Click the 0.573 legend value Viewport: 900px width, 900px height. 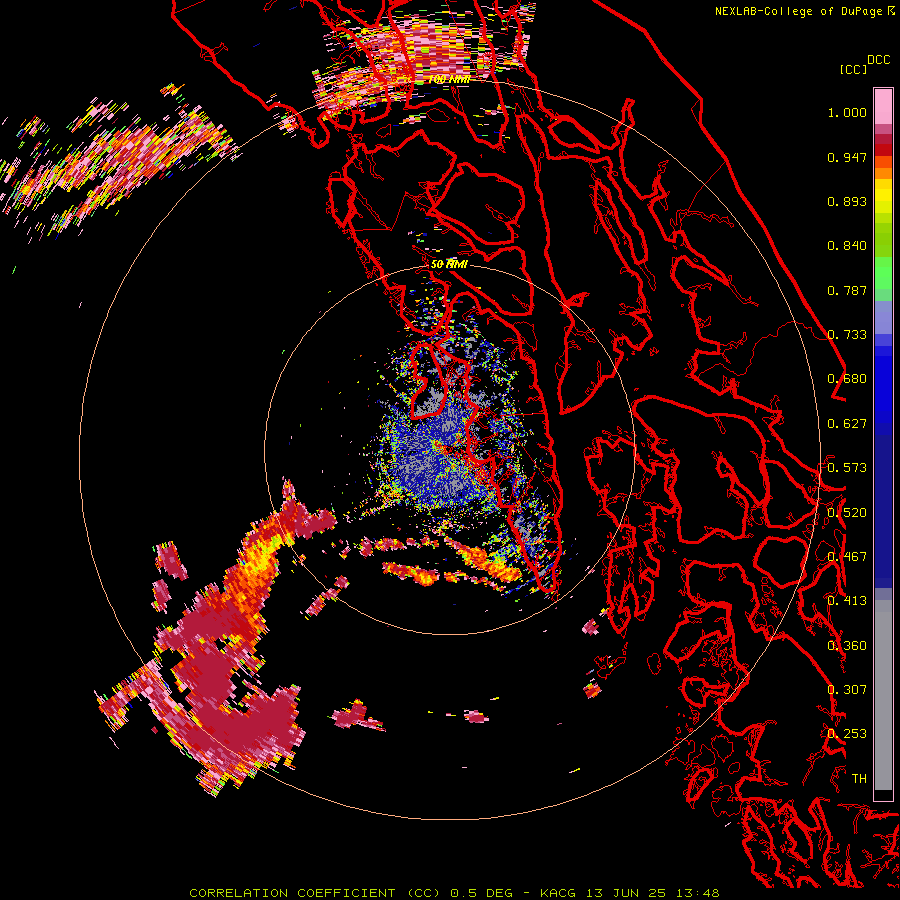[847, 468]
